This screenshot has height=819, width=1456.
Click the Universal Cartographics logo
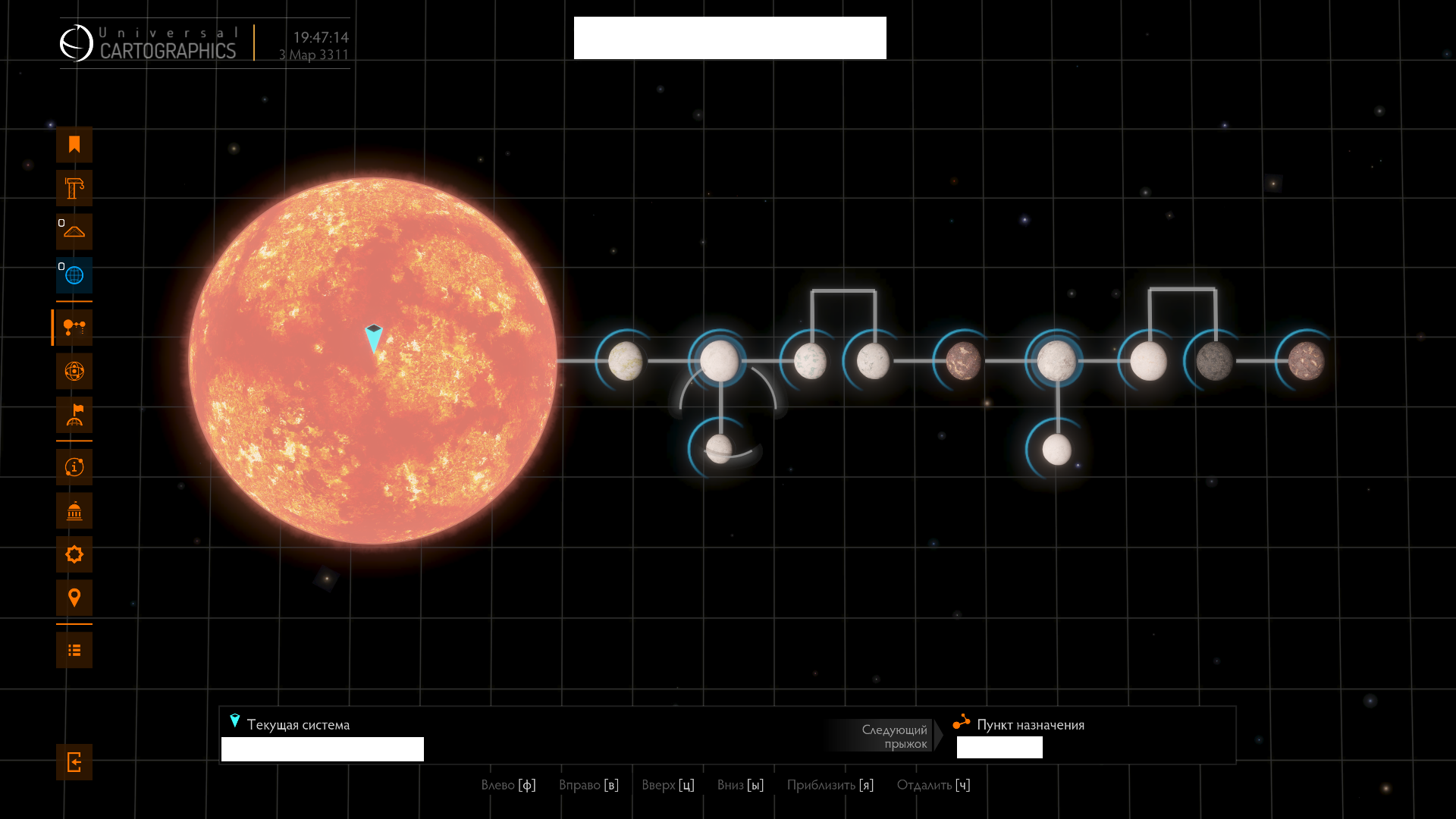point(149,43)
